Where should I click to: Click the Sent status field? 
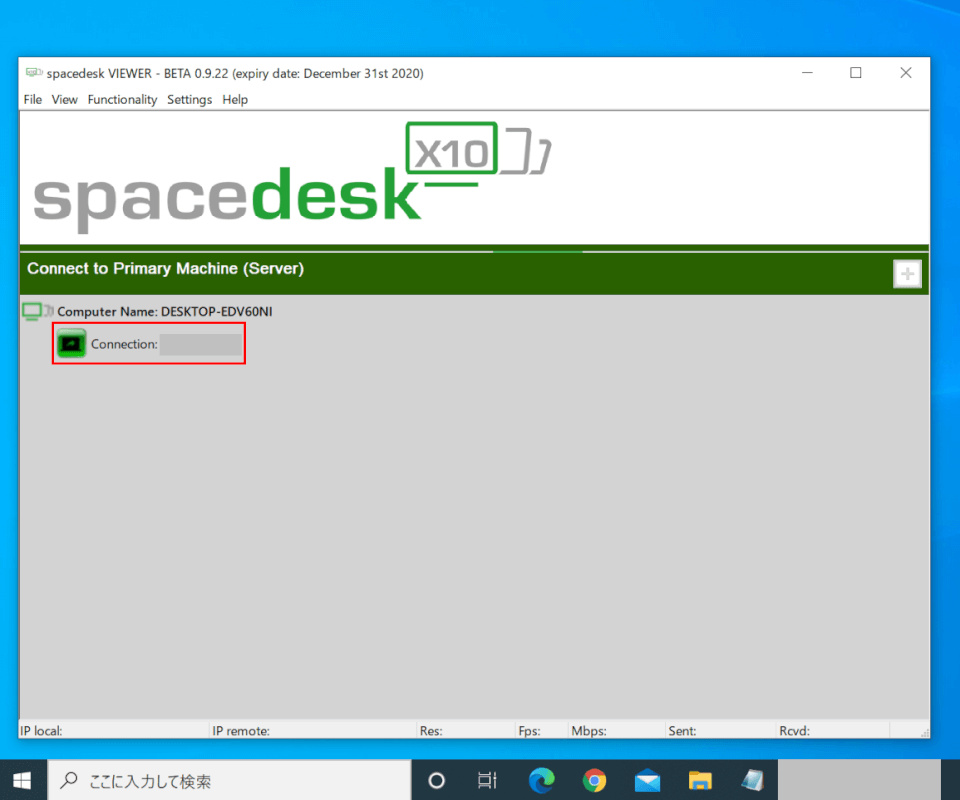click(721, 730)
